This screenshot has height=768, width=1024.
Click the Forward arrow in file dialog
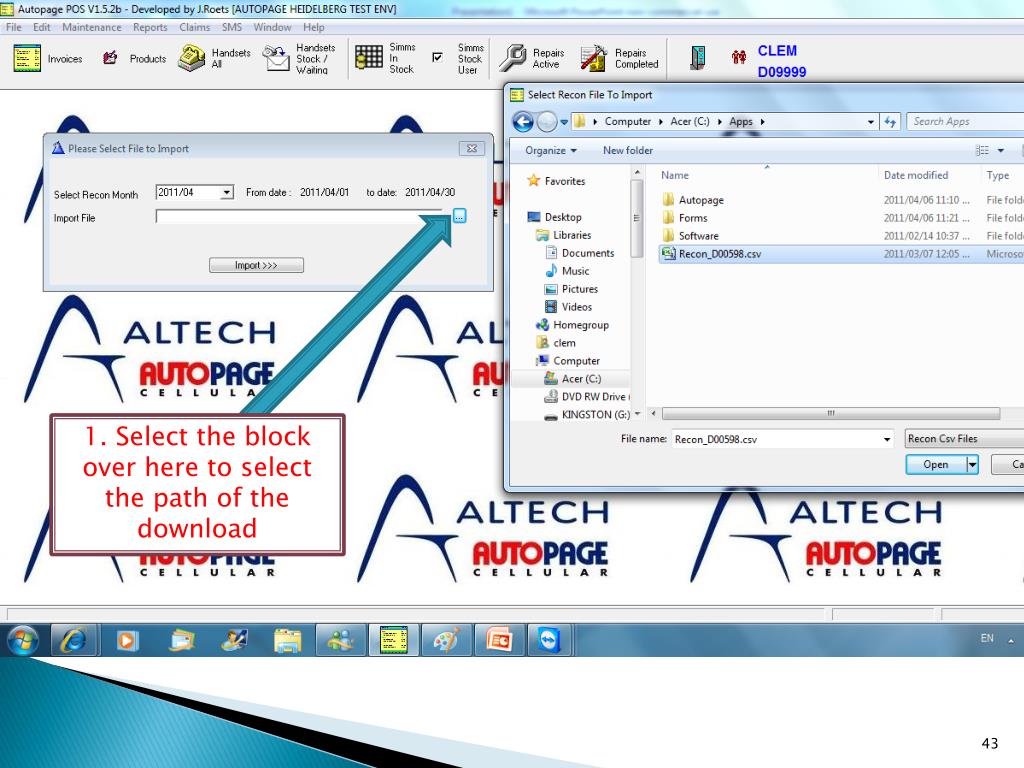[x=547, y=121]
